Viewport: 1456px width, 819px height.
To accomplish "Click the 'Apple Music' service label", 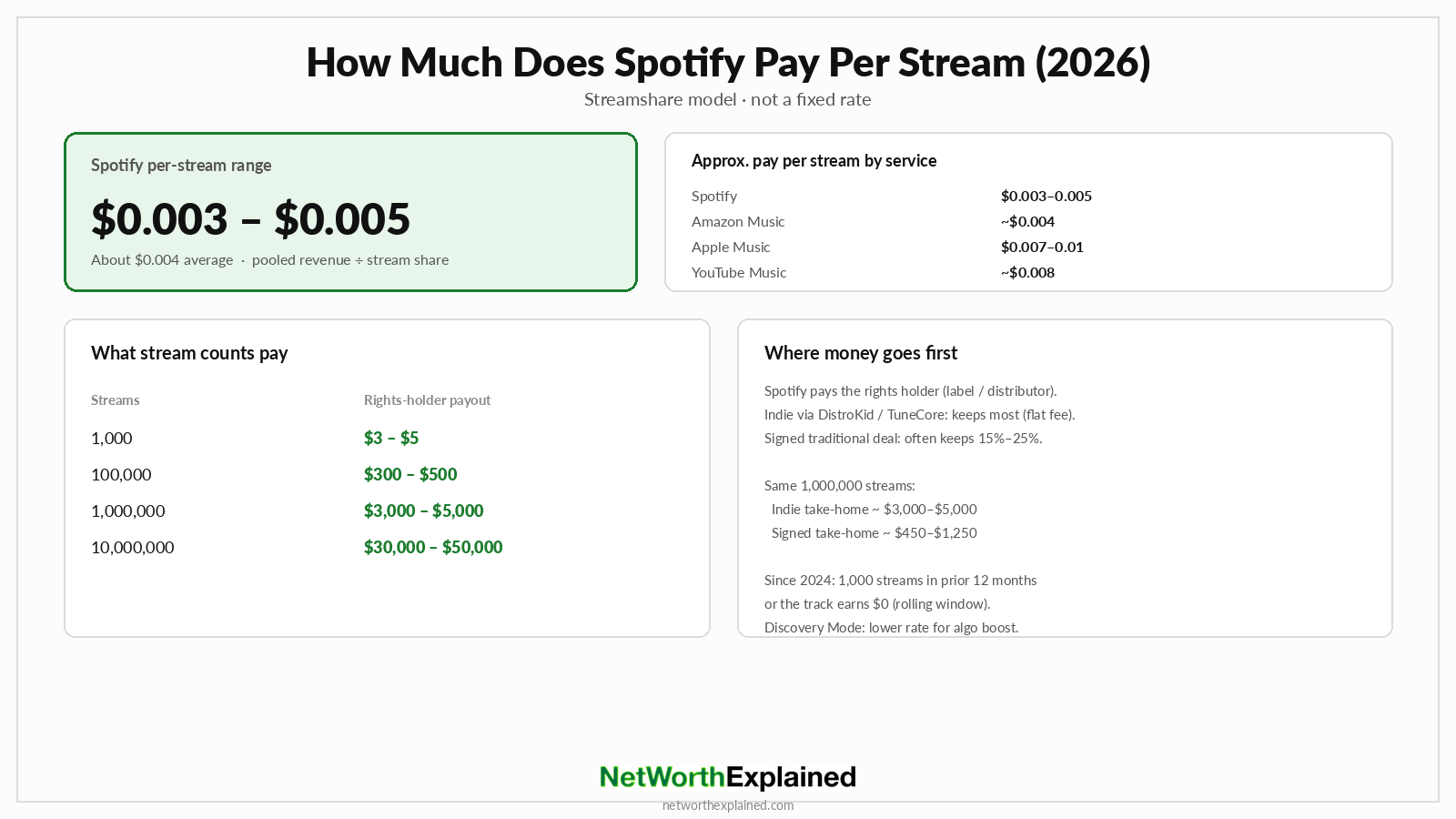I will pos(731,248).
